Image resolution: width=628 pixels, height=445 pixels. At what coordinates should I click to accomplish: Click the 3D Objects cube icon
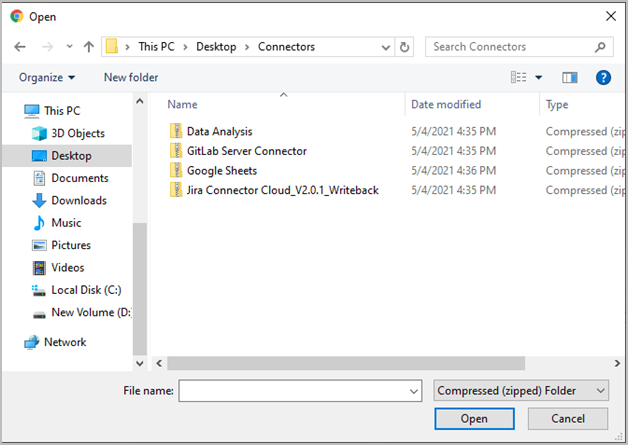[x=39, y=133]
